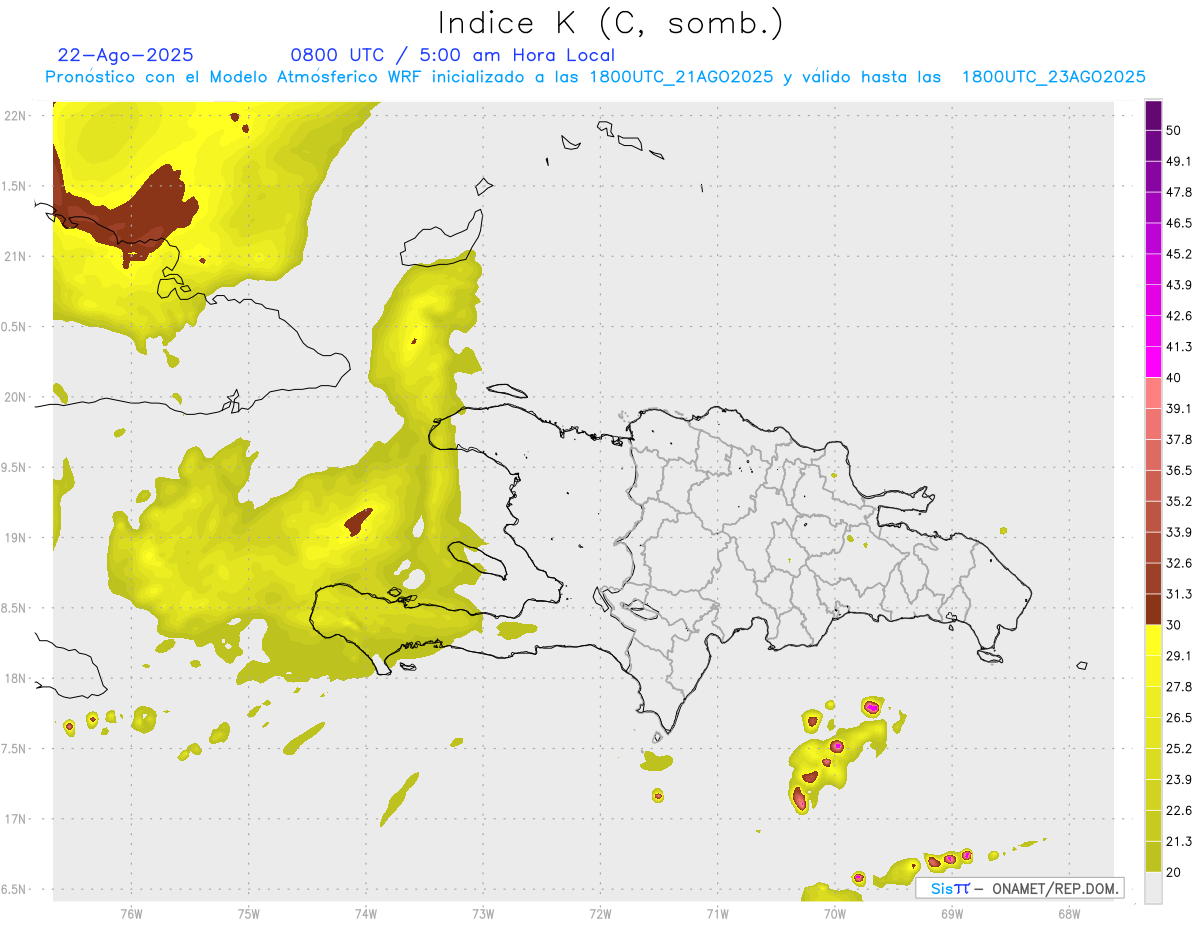This screenshot has height=927, width=1200.
Task: Click the colorbar label '41.3'
Action: (1179, 347)
